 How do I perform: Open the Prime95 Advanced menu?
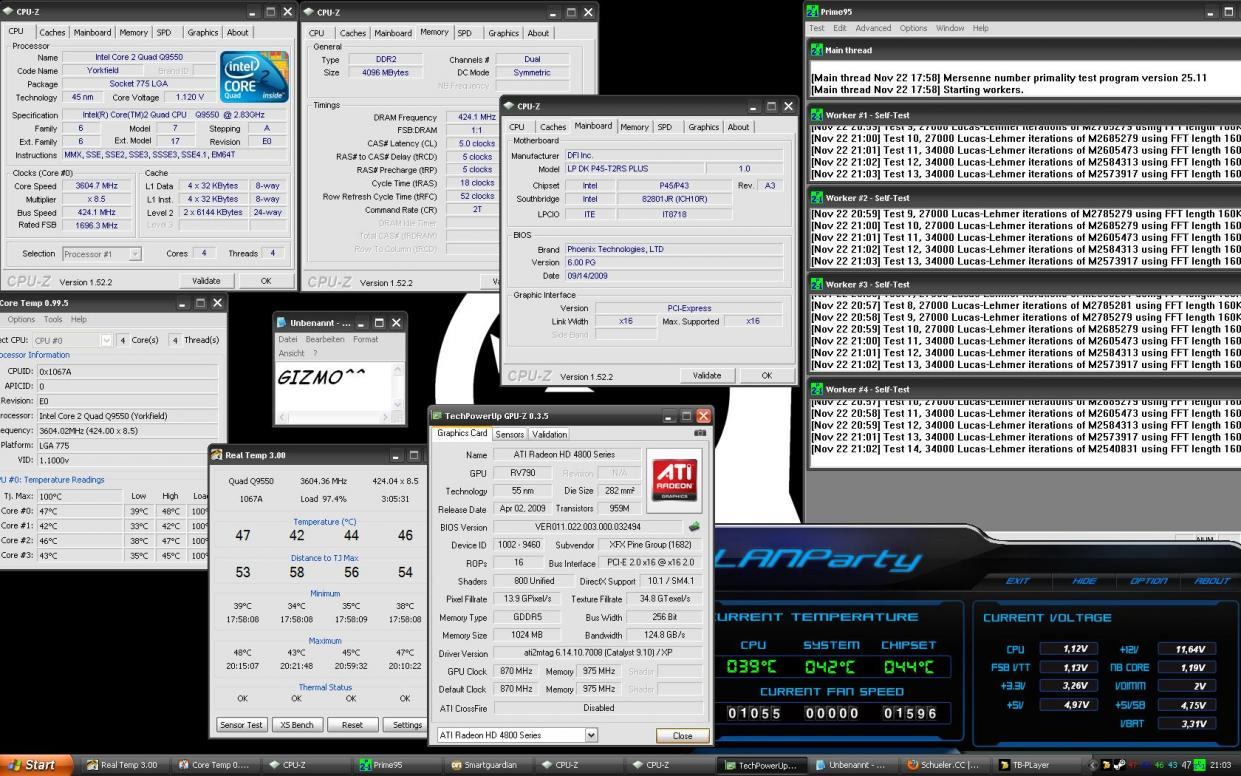873,28
